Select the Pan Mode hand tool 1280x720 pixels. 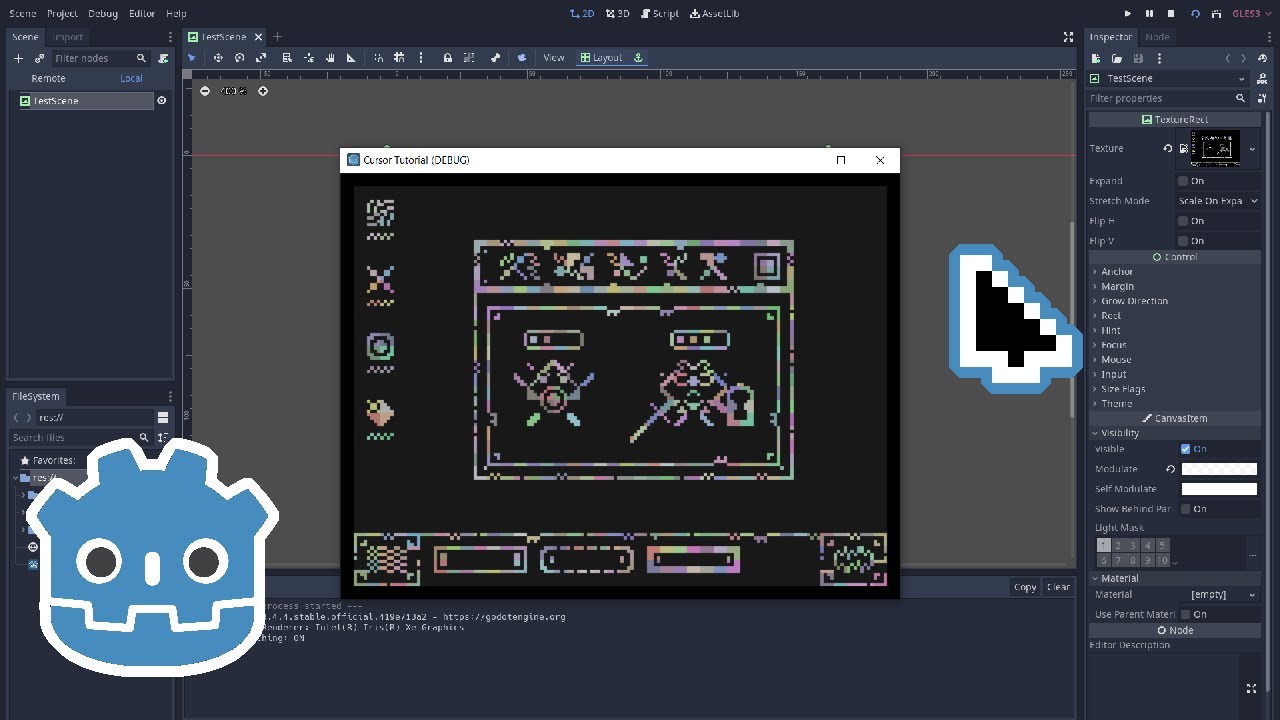[x=330, y=58]
